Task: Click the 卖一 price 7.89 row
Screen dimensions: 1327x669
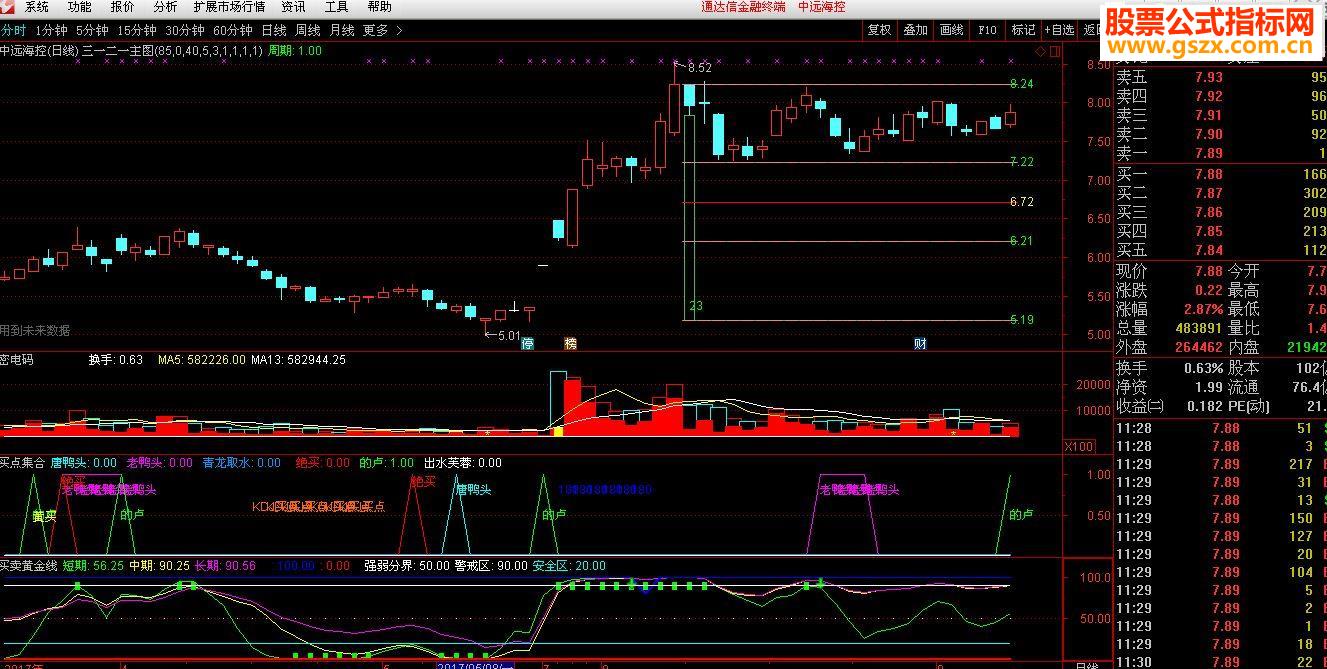Action: pyautogui.click(x=1221, y=153)
